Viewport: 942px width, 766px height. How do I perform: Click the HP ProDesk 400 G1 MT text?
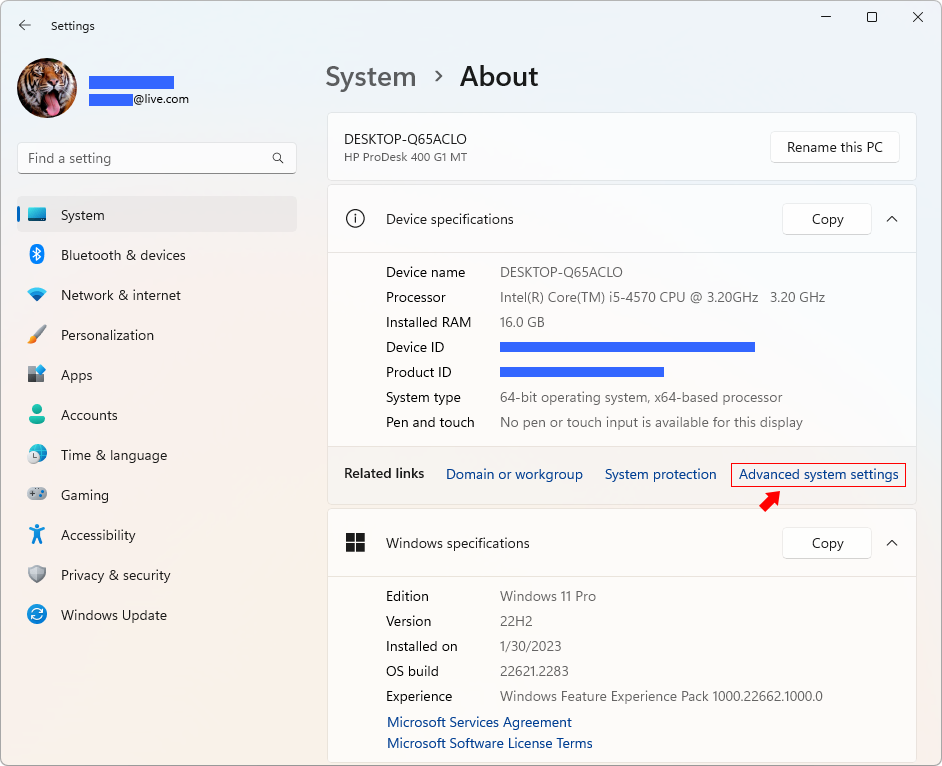[406, 157]
